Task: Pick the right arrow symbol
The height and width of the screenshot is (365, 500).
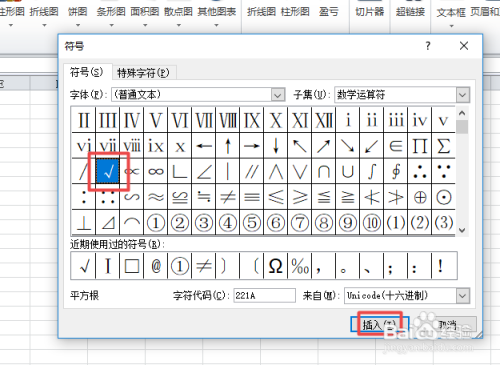Action: 252,146
